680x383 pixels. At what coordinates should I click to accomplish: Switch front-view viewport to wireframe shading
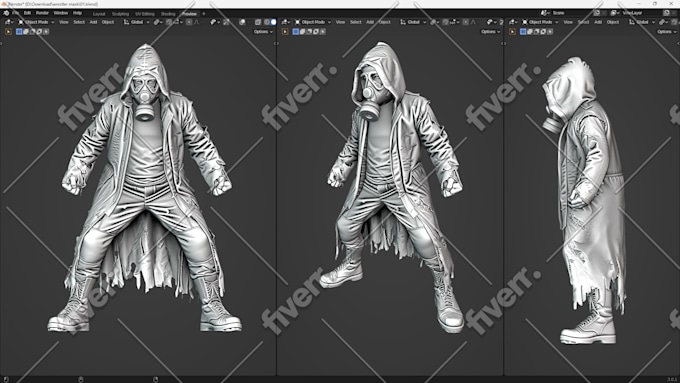coord(266,22)
